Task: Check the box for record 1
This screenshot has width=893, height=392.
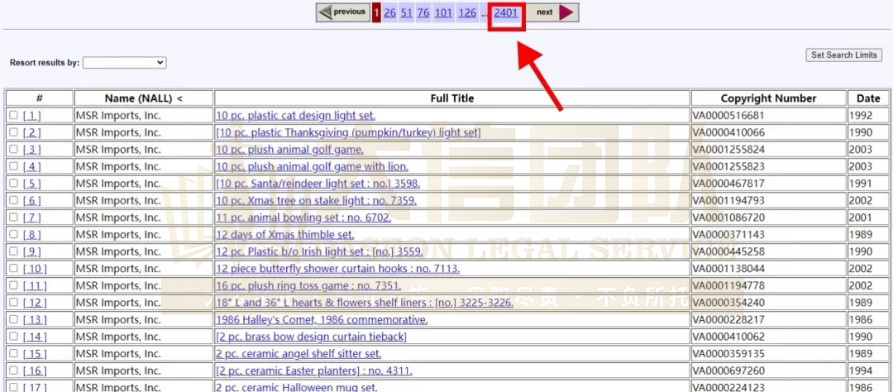Action: (14, 115)
